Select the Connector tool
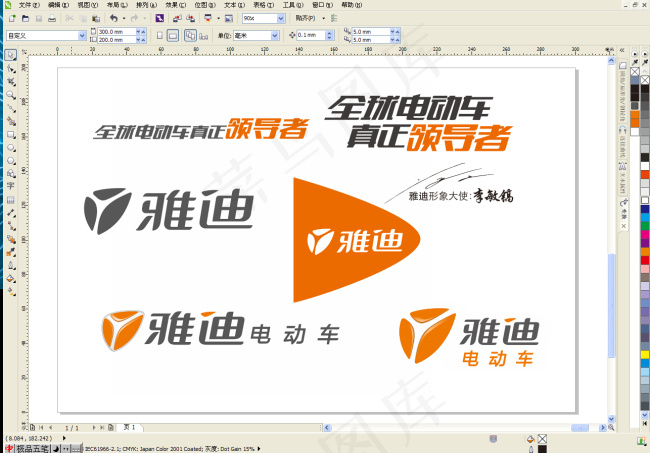 click(x=11, y=226)
